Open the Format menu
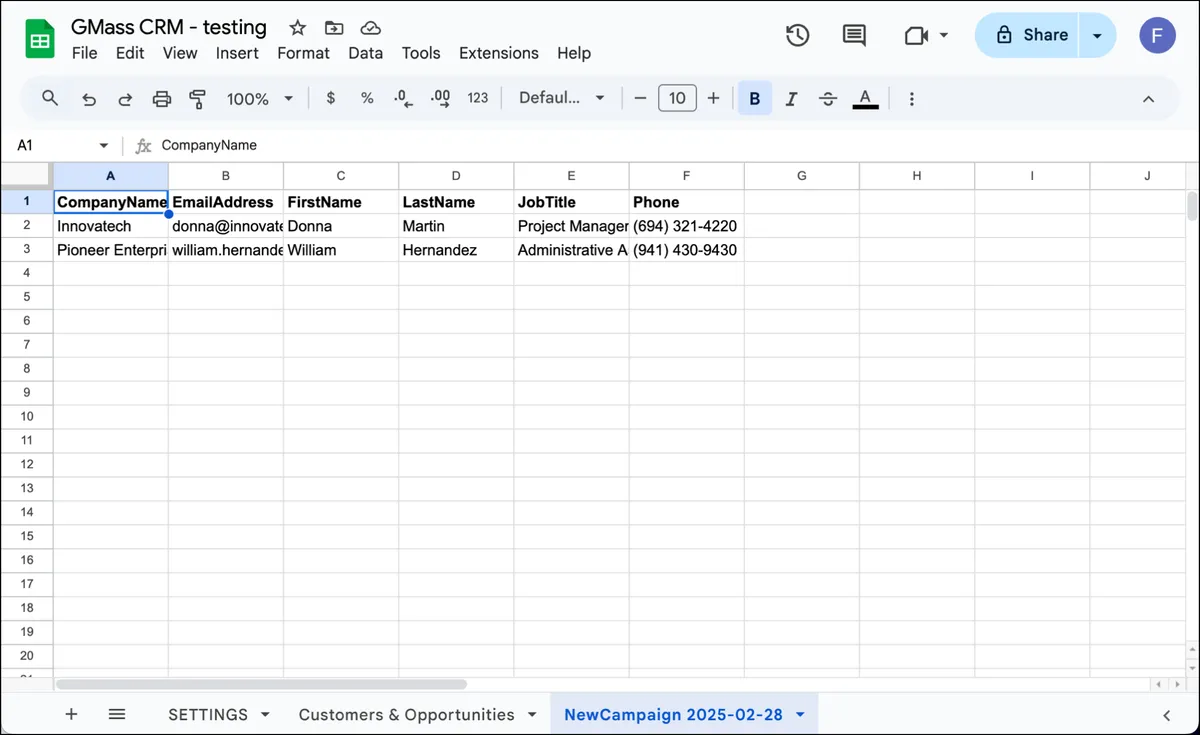 pos(303,53)
